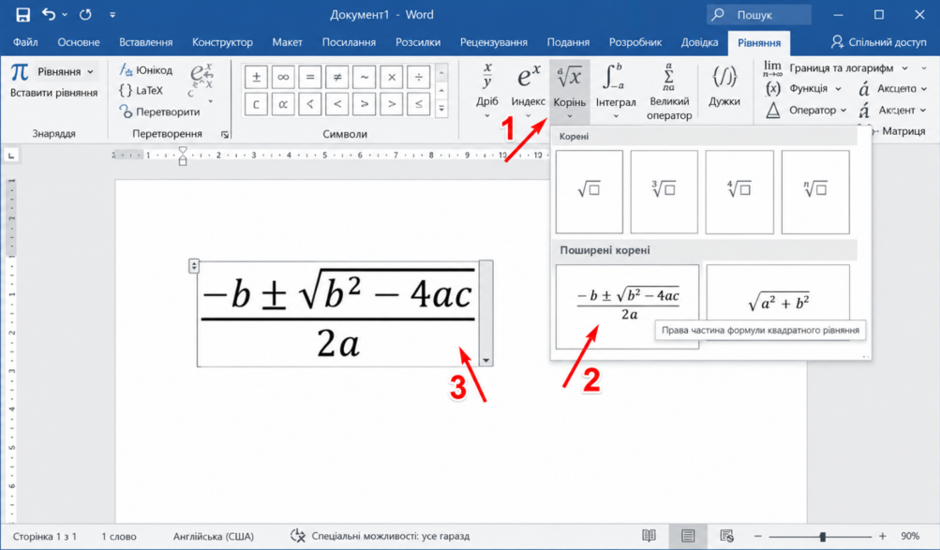Insert the sqrt a²+b² template
The height and width of the screenshot is (550, 940).
(x=778, y=303)
